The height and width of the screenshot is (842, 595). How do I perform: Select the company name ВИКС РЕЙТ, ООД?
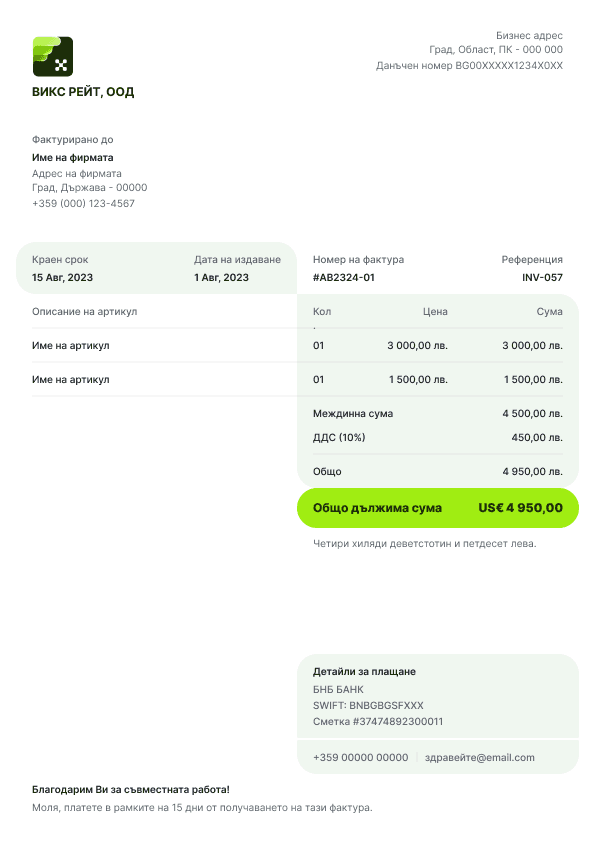(83, 92)
